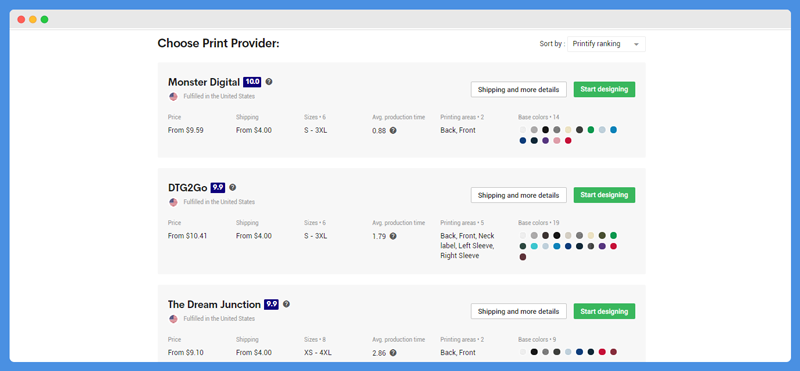Click help icon beside The Dream Junction rating
The height and width of the screenshot is (371, 800).
[x=286, y=304]
